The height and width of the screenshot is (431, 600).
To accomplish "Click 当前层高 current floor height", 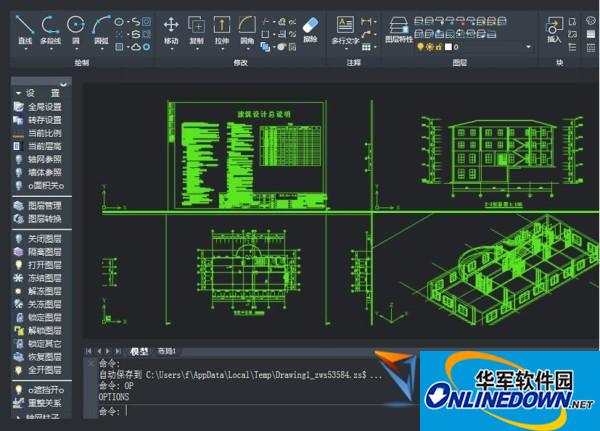I will pyautogui.click(x=38, y=146).
